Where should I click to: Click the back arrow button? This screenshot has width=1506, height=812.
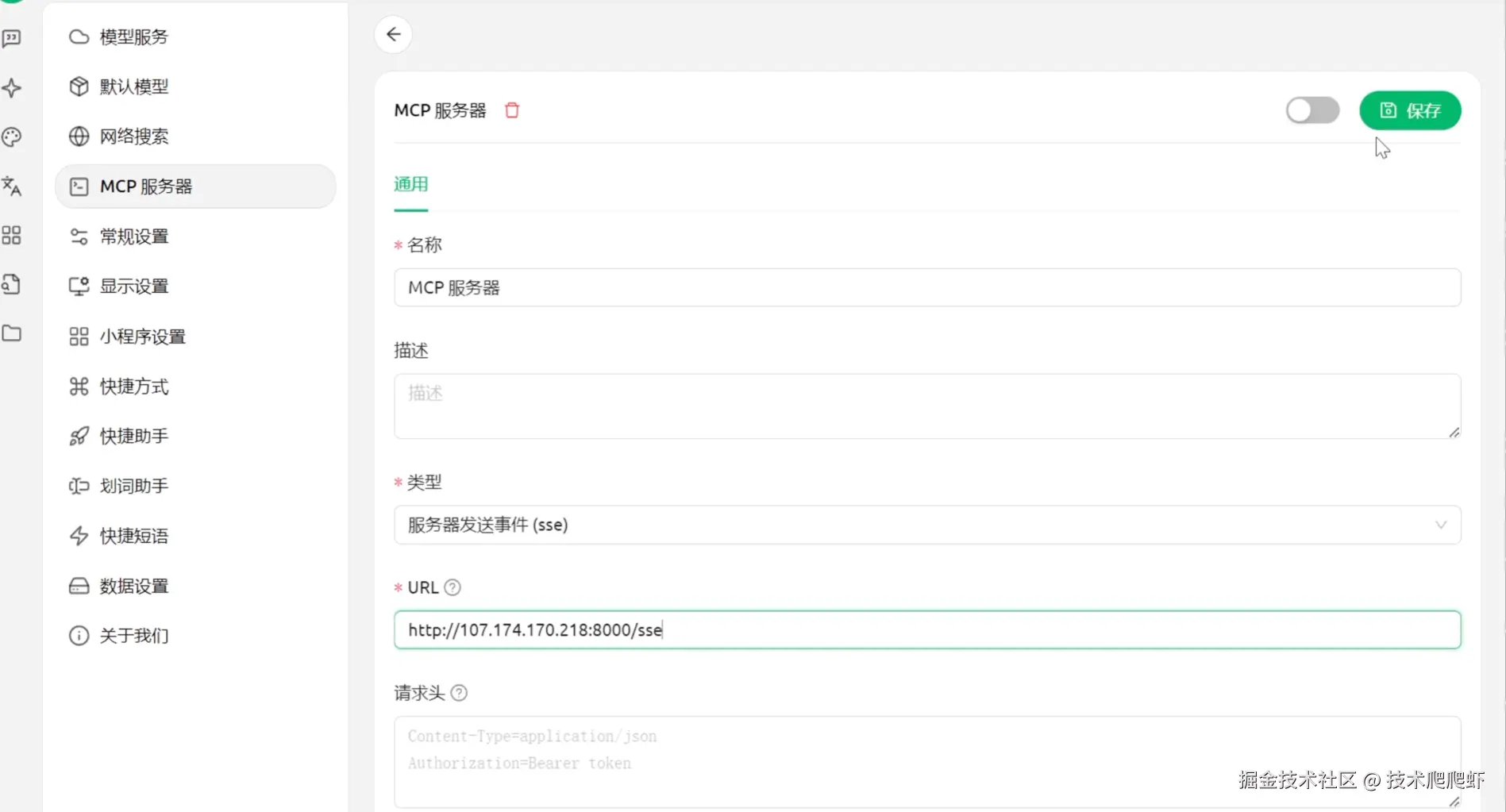[x=393, y=34]
